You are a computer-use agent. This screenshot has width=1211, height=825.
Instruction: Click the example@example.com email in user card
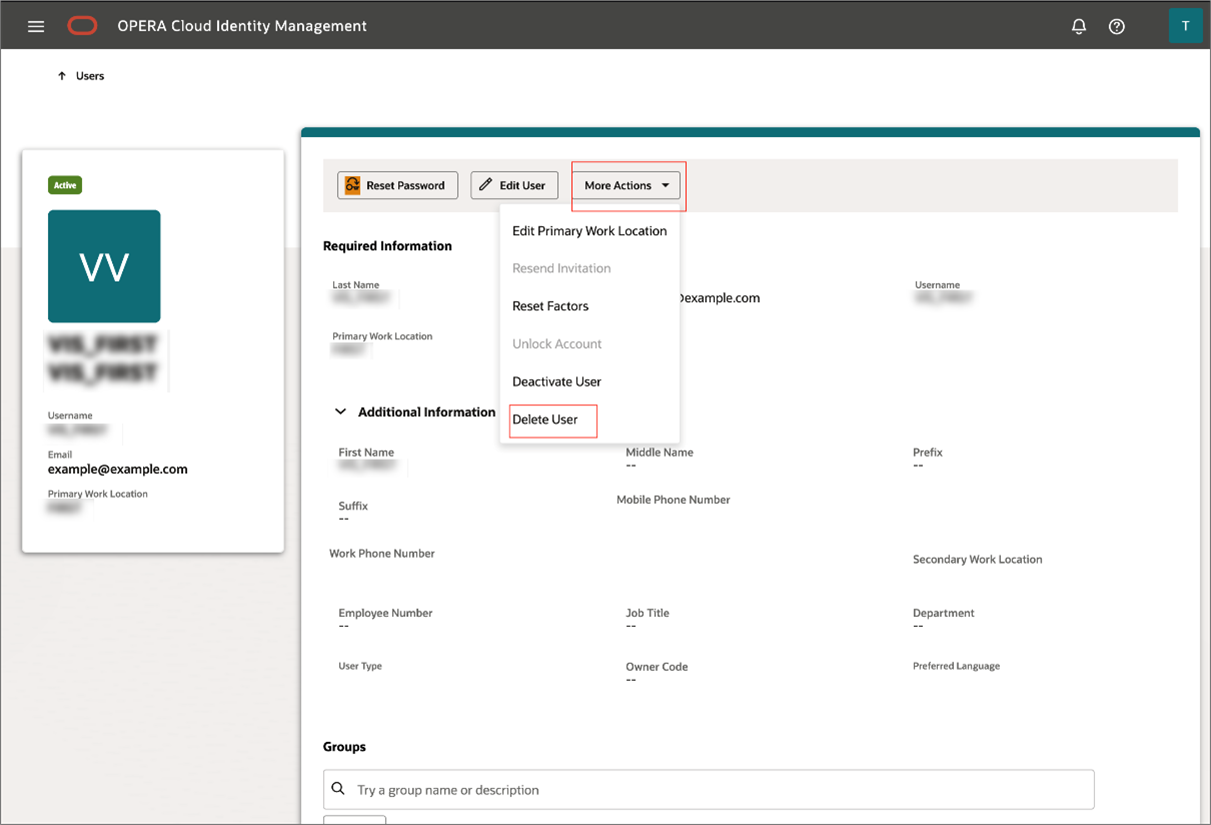118,469
